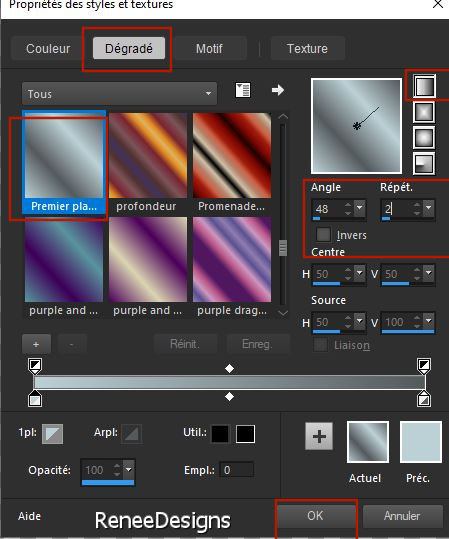This screenshot has height=539, width=449.
Task: Click the Préc. color swatch
Action: tap(421, 442)
